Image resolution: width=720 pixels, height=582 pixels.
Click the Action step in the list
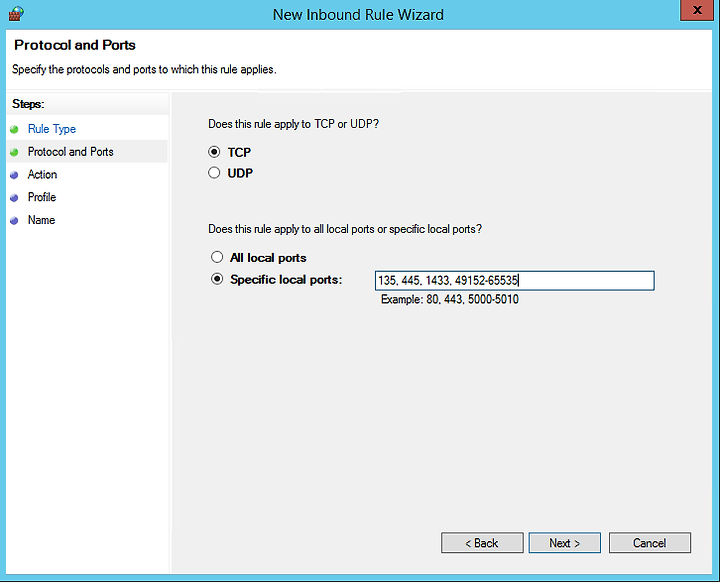click(42, 175)
